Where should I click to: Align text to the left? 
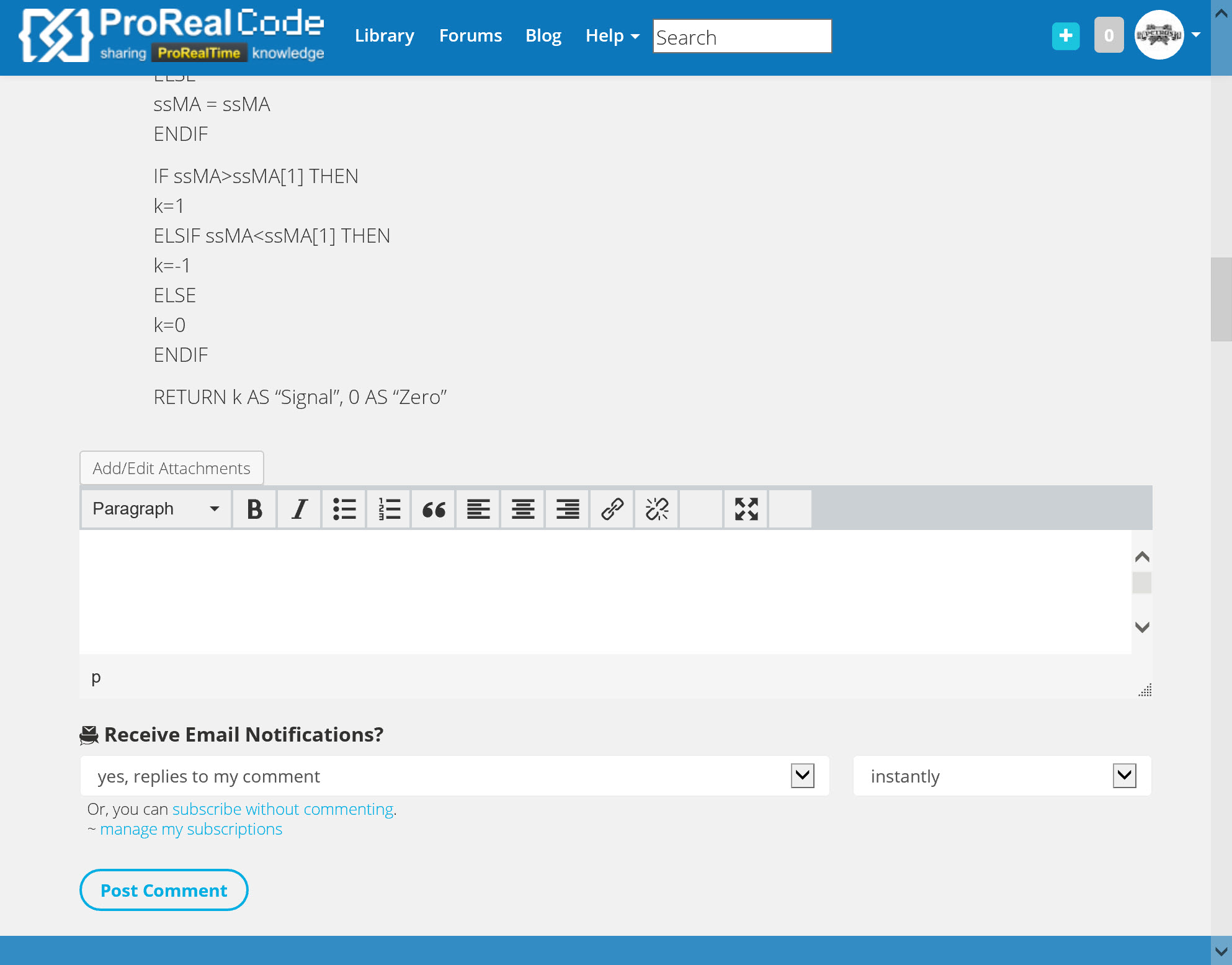(x=478, y=509)
